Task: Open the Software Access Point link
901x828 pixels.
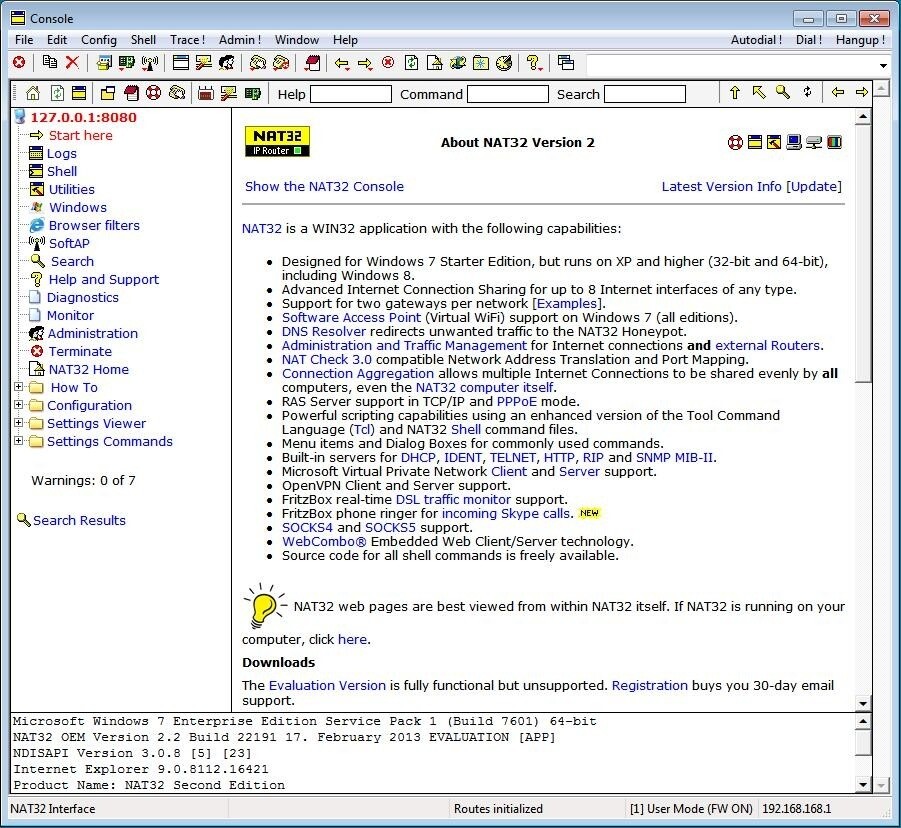Action: (351, 317)
